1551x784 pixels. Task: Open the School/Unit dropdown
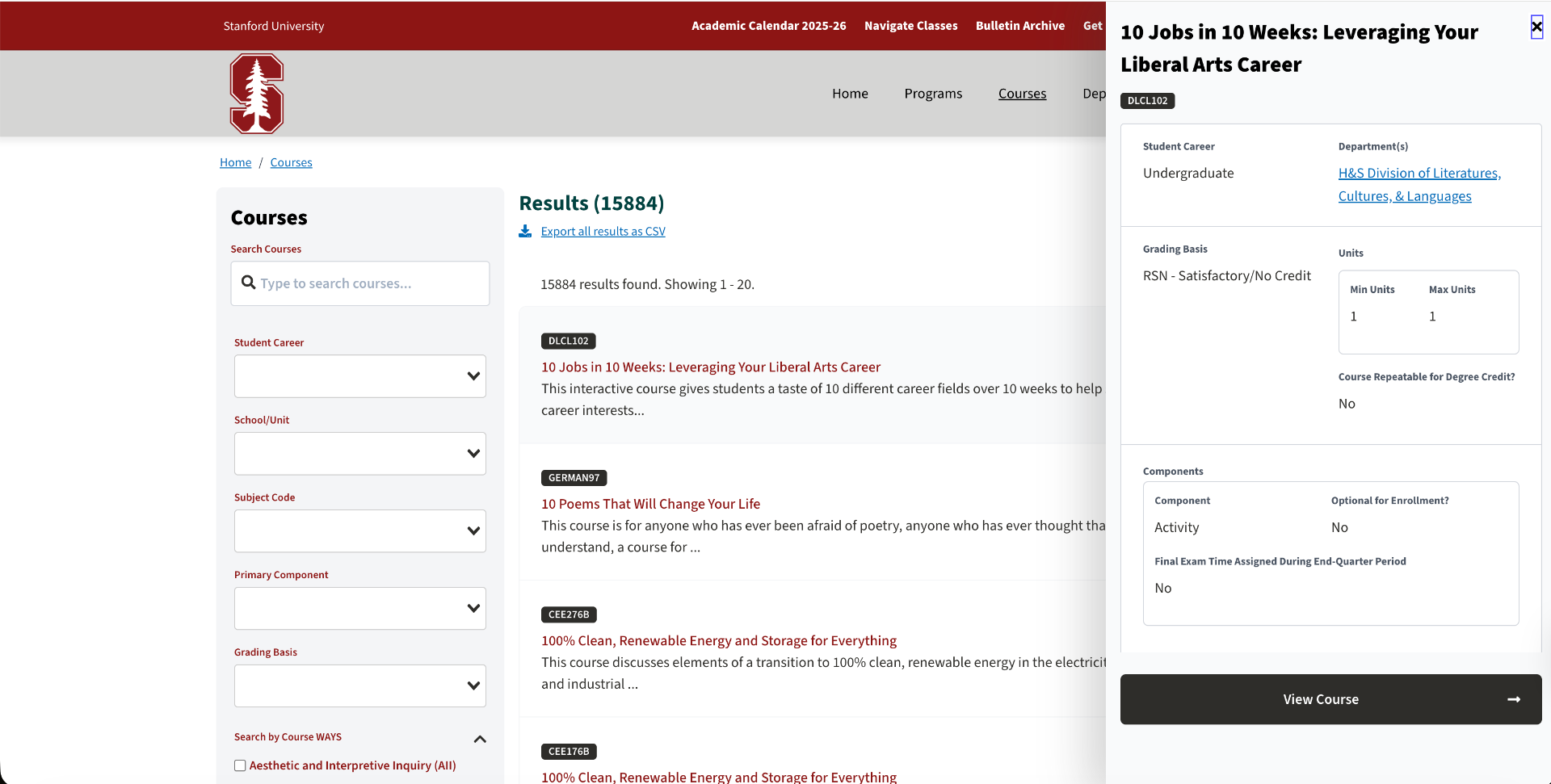(x=360, y=454)
